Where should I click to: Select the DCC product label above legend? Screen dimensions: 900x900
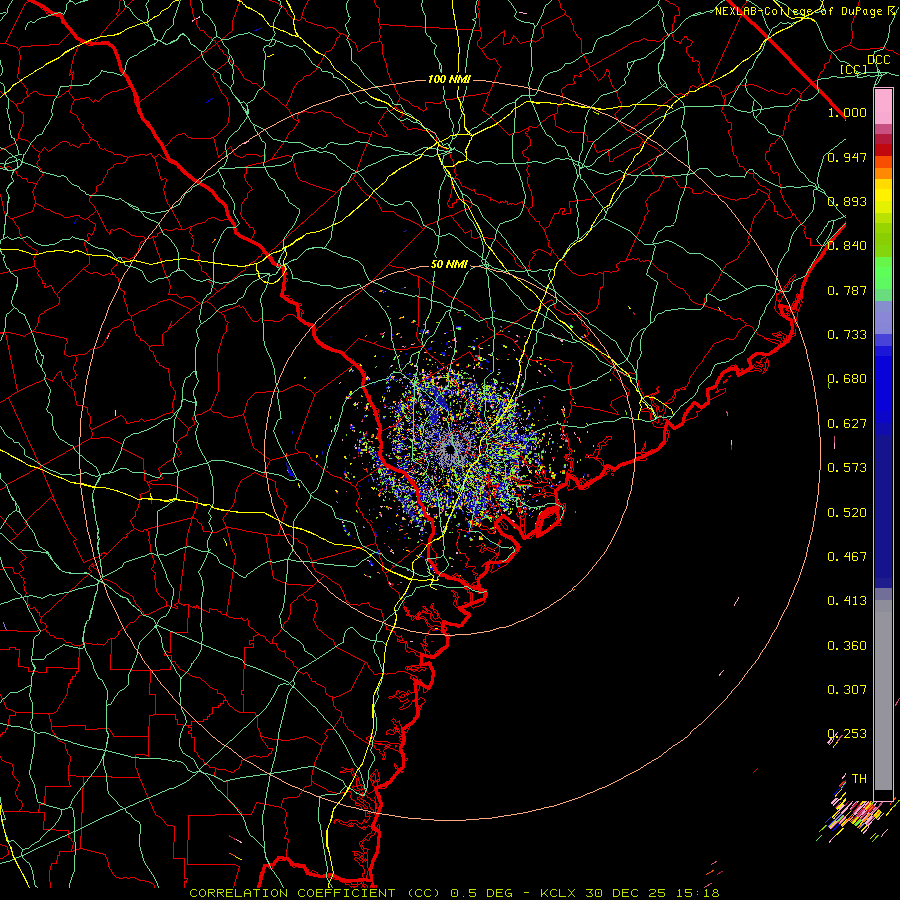pyautogui.click(x=878, y=59)
